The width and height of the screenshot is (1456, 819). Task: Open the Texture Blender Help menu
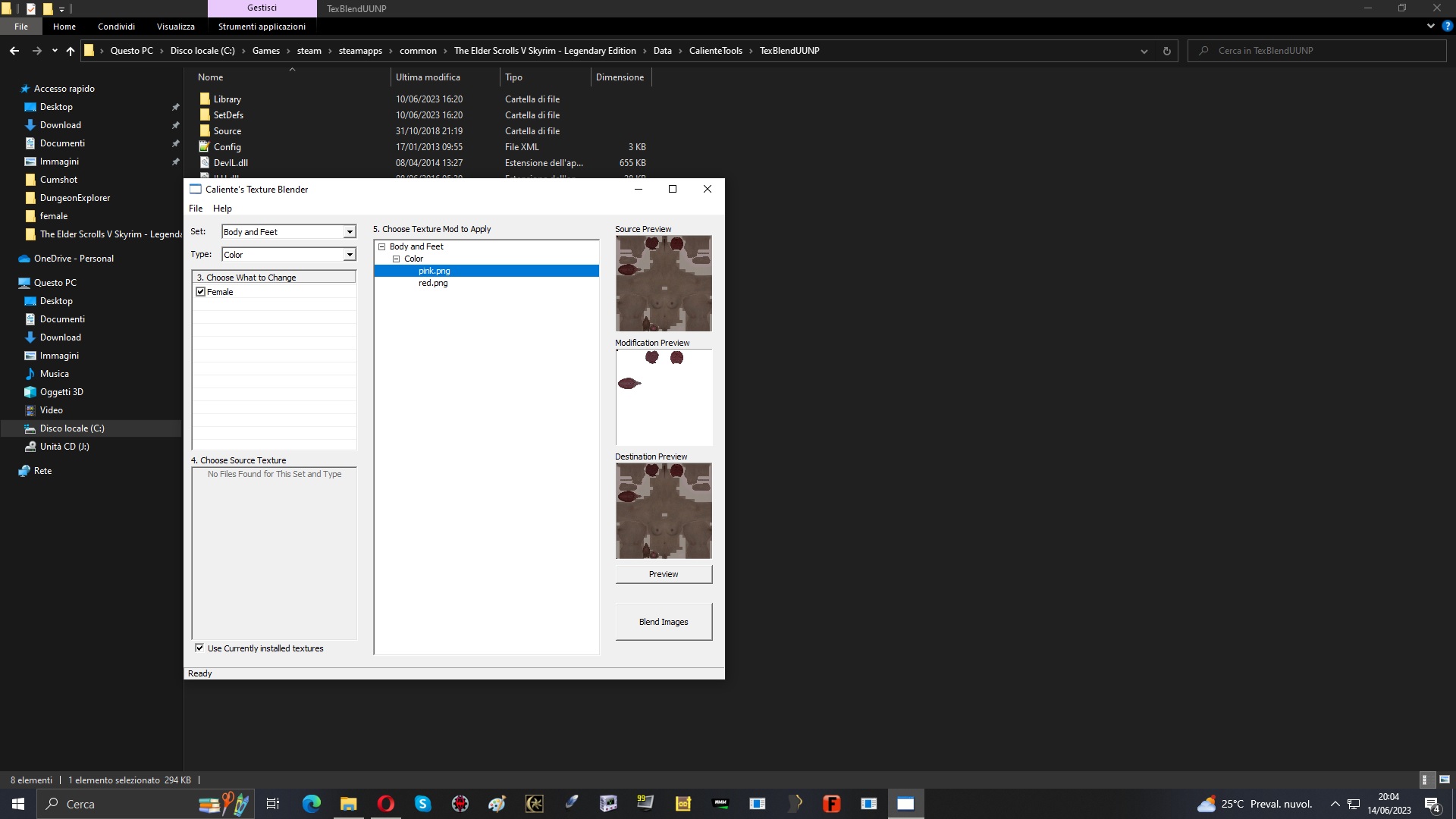222,209
